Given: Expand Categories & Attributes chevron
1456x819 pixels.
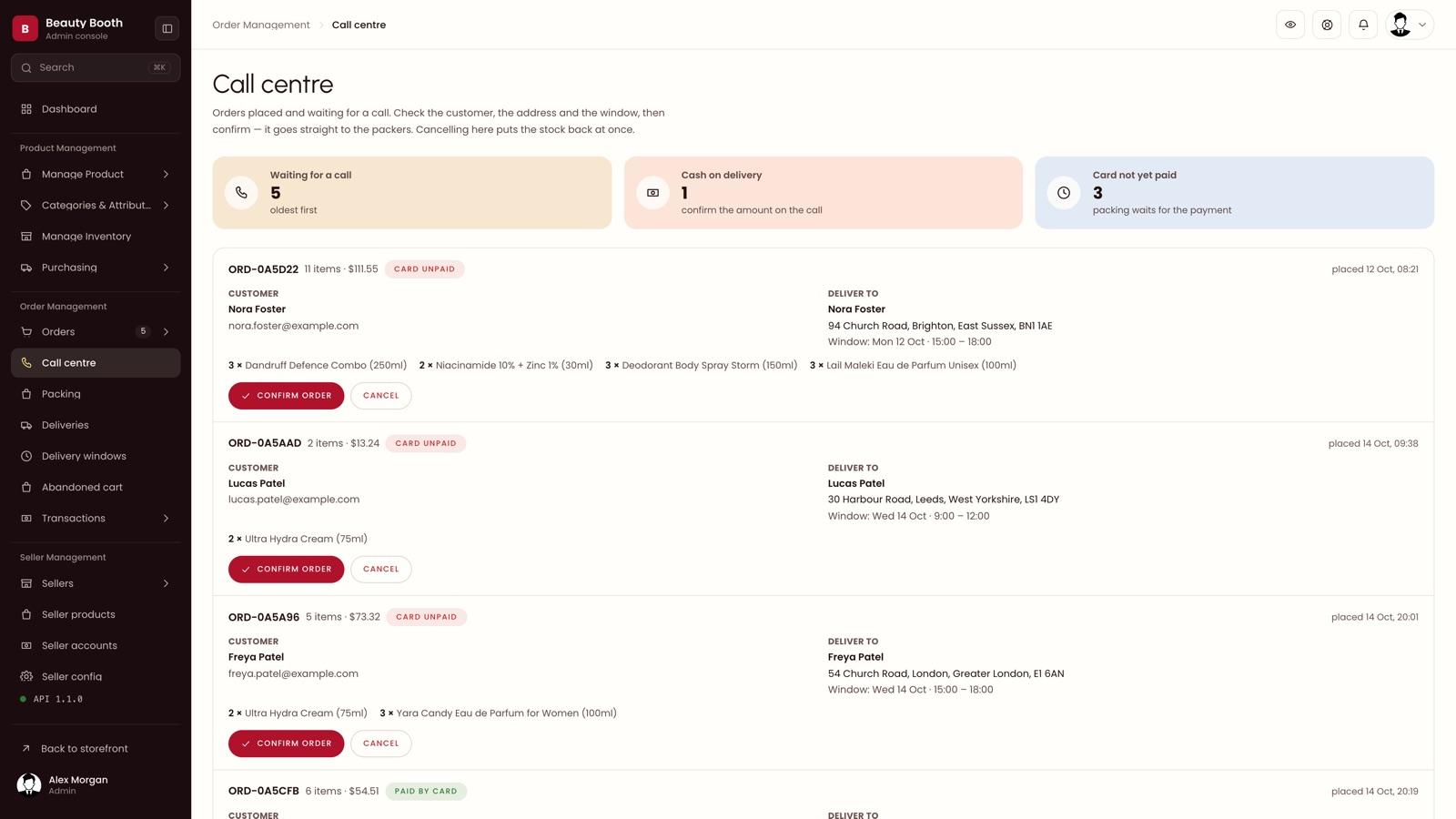Looking at the screenshot, I should pos(166,206).
